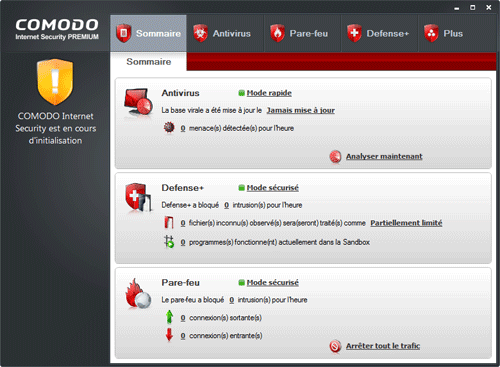Screen dimensions: 500x367
Task: Click the Analyser maintenant link
Action: tap(384, 156)
